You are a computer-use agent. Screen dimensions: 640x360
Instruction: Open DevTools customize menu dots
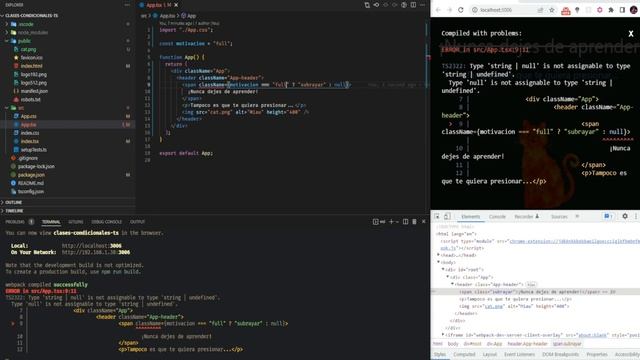(x=636, y=216)
